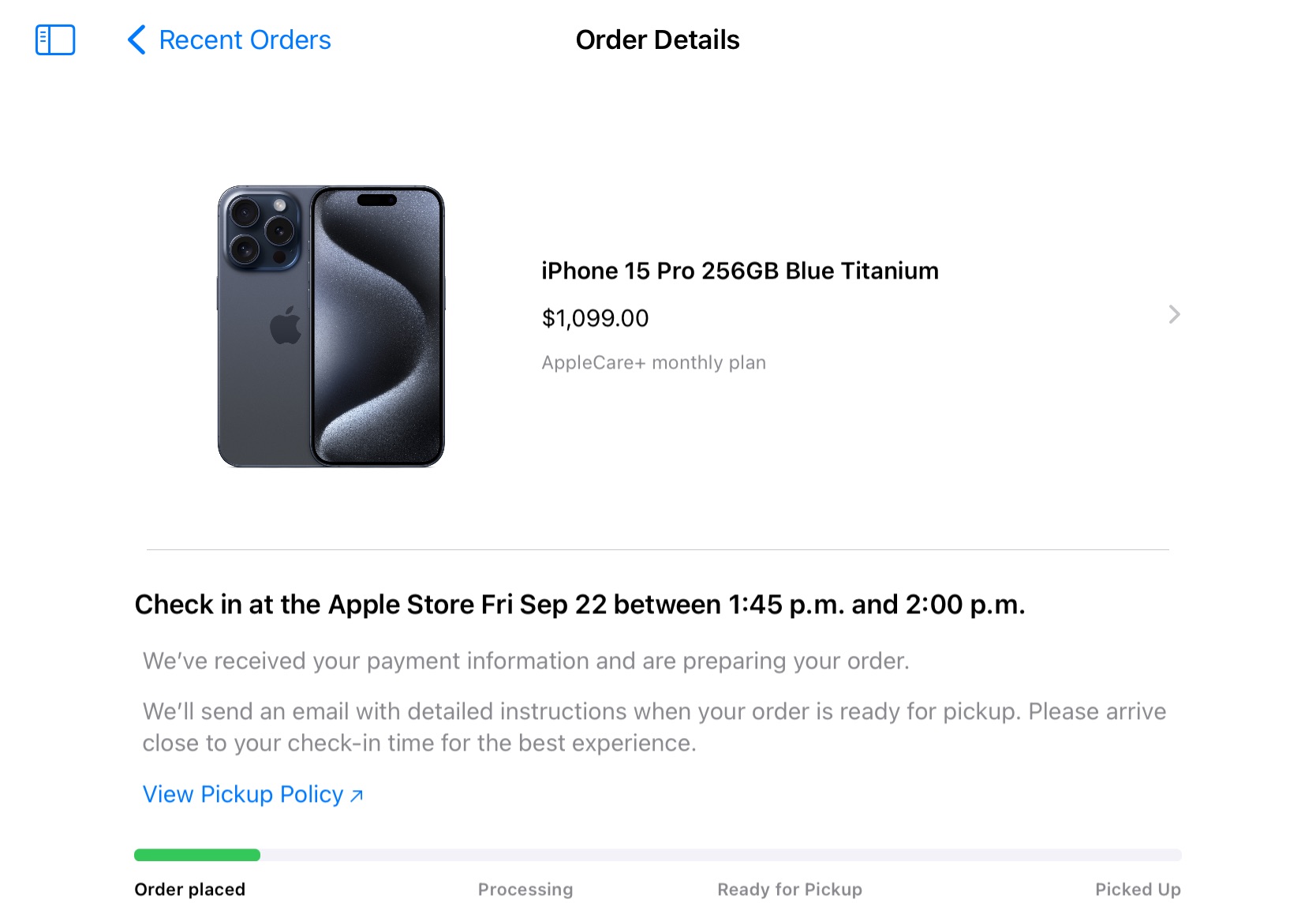Click the Apple Store check-in time heading
This screenshot has height=918, width=1316.
click(x=580, y=605)
